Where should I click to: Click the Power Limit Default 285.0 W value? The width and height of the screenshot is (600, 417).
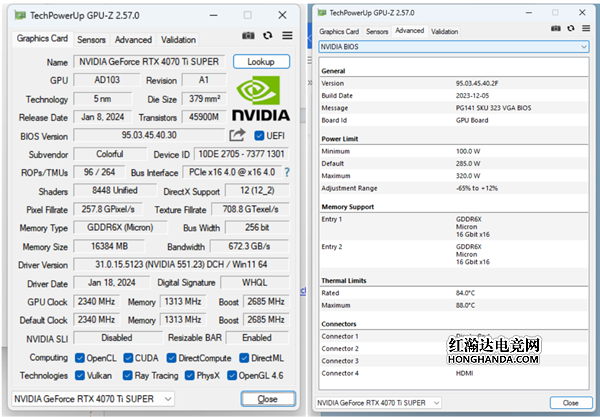(x=468, y=163)
